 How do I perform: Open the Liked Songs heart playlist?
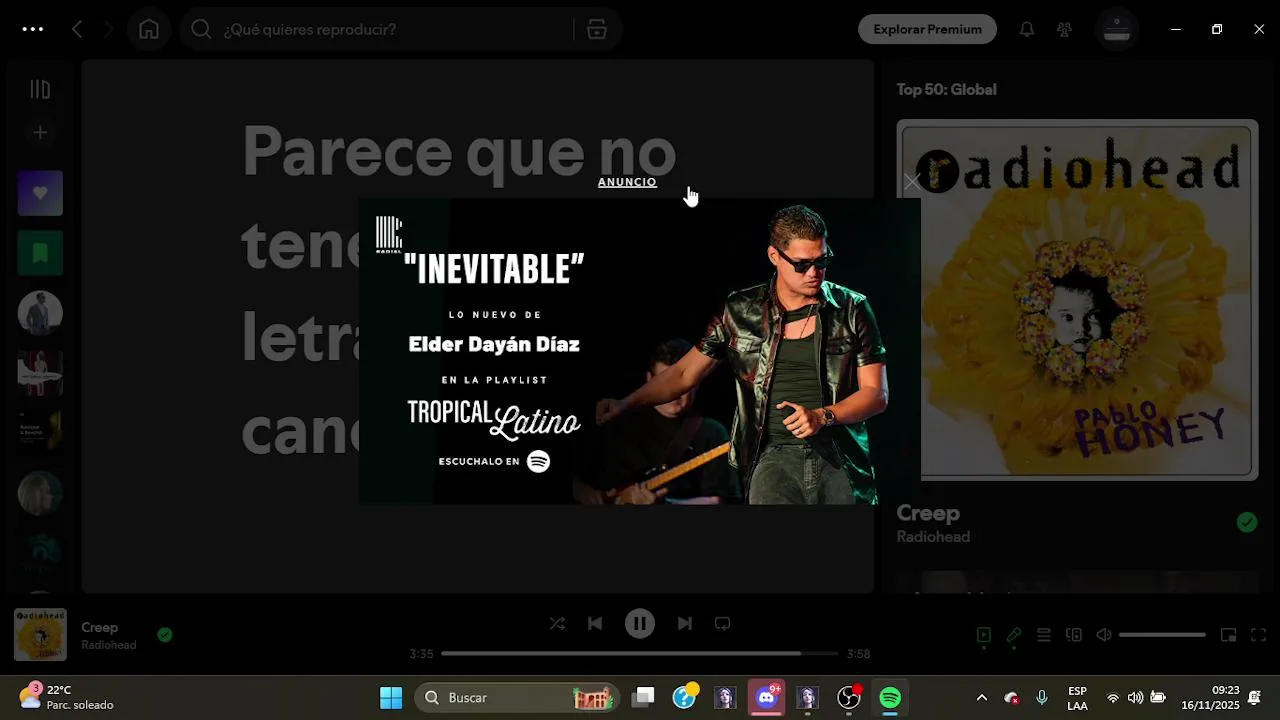coord(40,193)
